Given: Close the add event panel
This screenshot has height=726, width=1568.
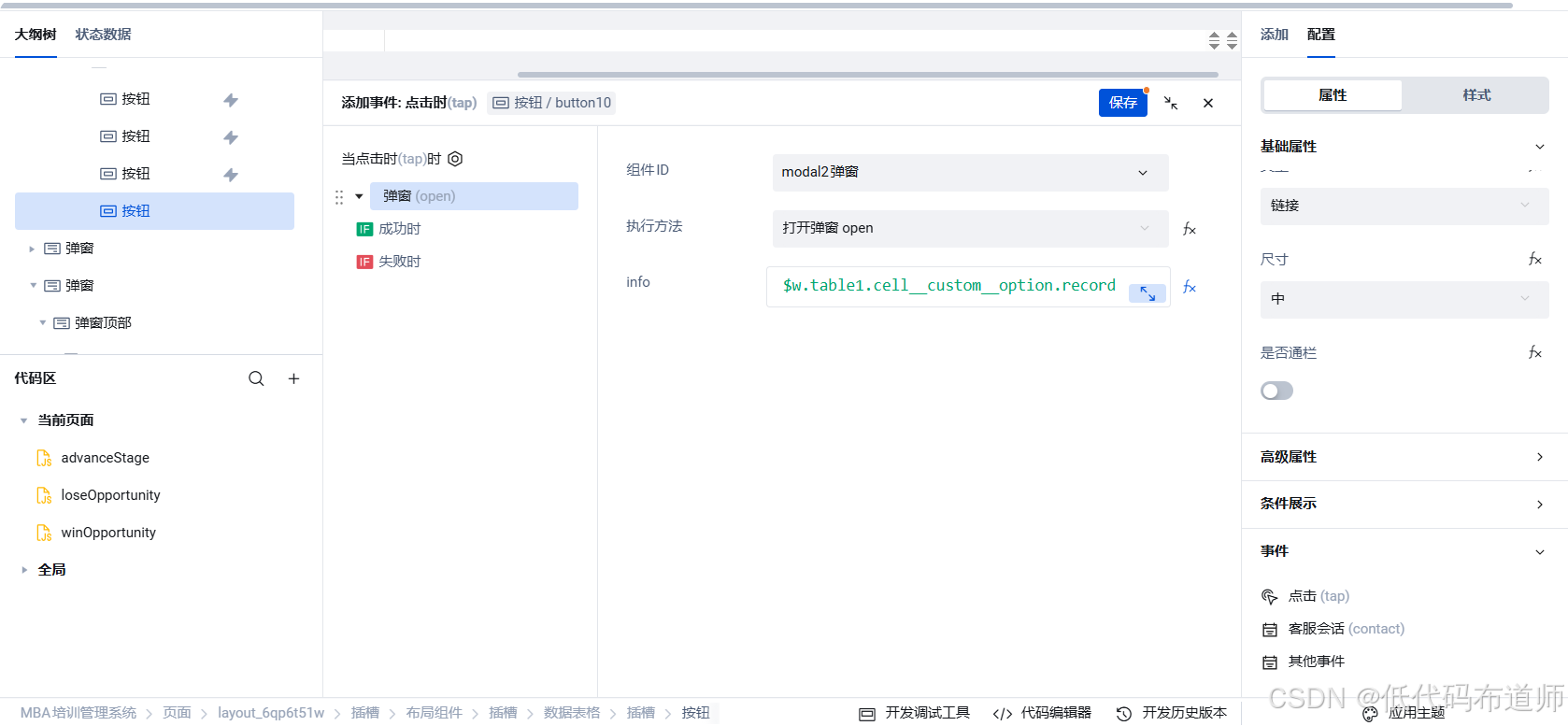Looking at the screenshot, I should click(x=1208, y=103).
